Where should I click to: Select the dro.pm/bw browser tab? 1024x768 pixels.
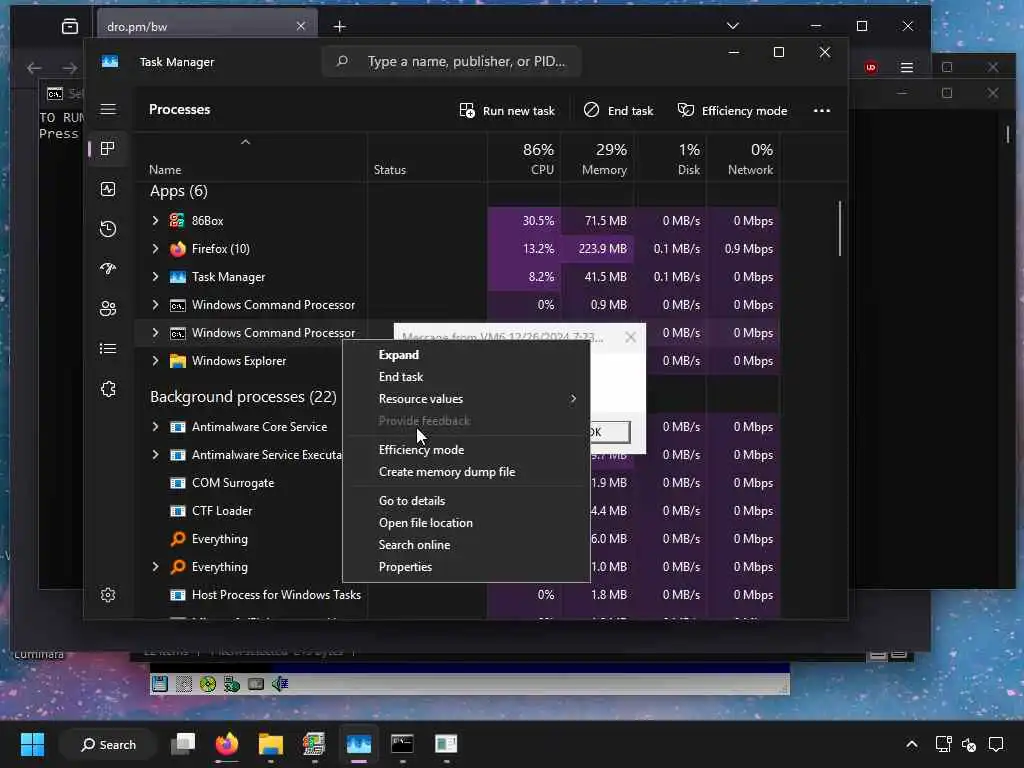pyautogui.click(x=207, y=27)
